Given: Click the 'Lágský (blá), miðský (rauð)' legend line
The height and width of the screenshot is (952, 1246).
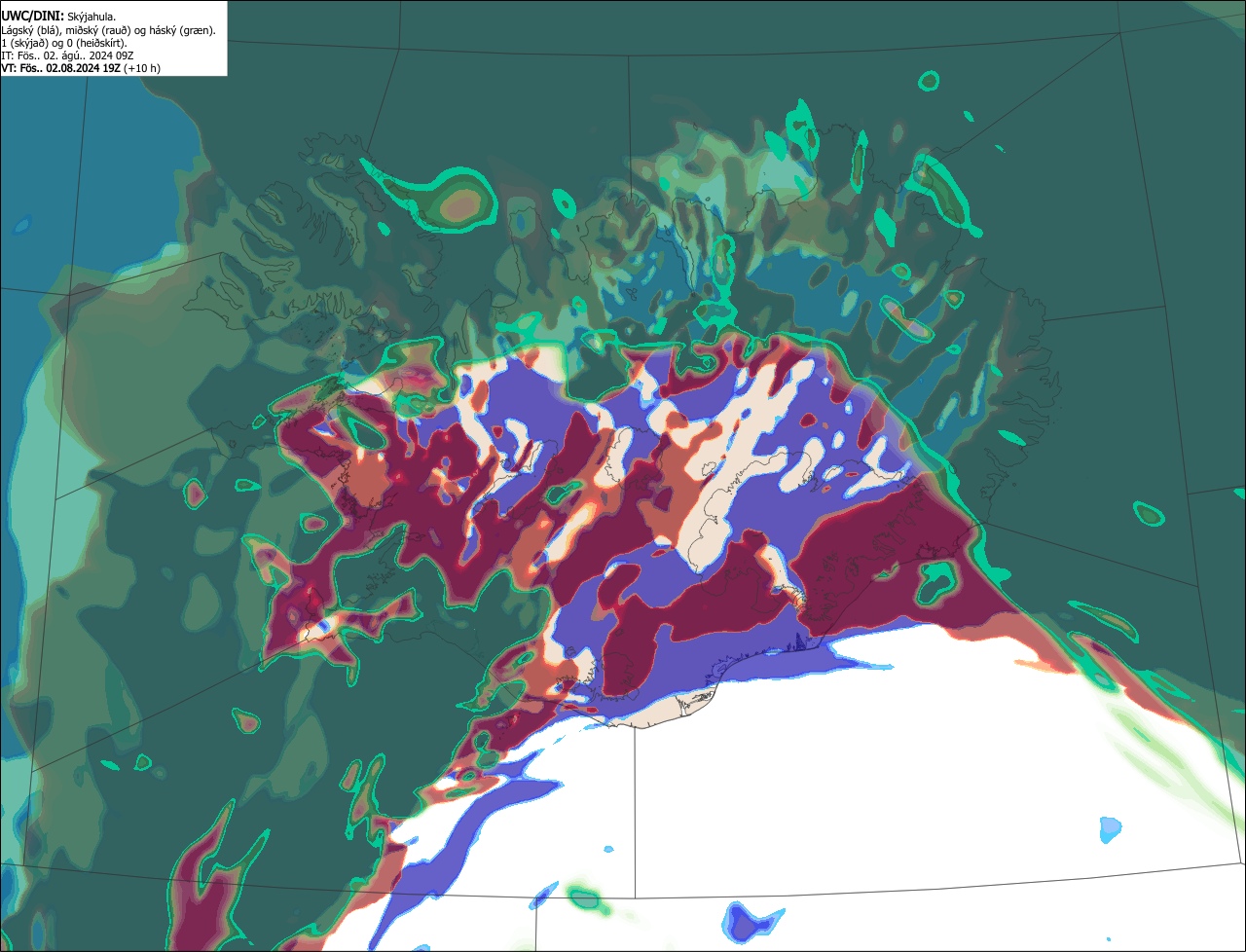Looking at the screenshot, I should [108, 30].
